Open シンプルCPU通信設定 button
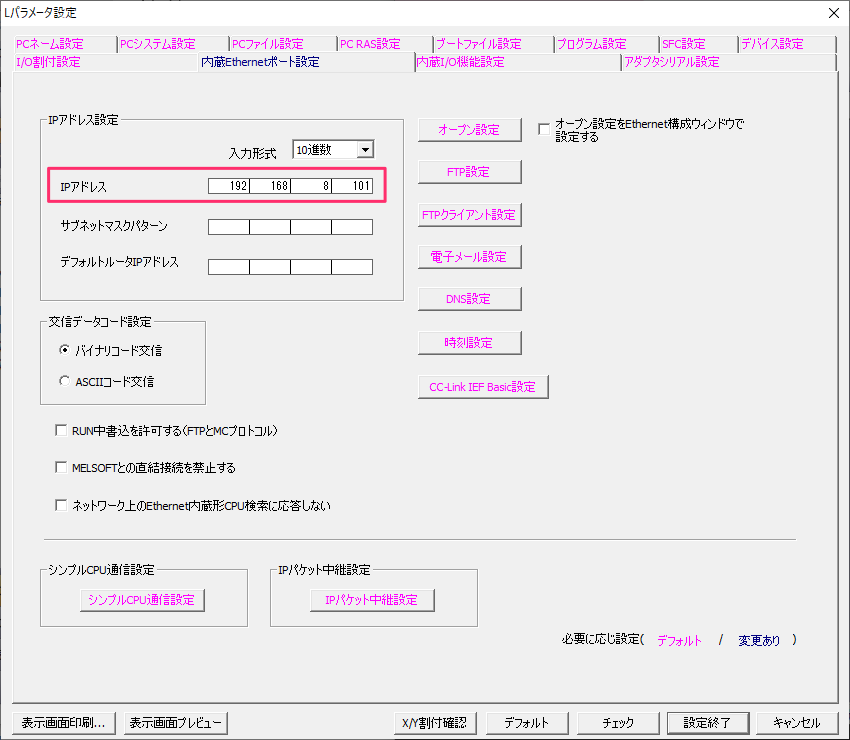The height and width of the screenshot is (740, 850). click(141, 600)
